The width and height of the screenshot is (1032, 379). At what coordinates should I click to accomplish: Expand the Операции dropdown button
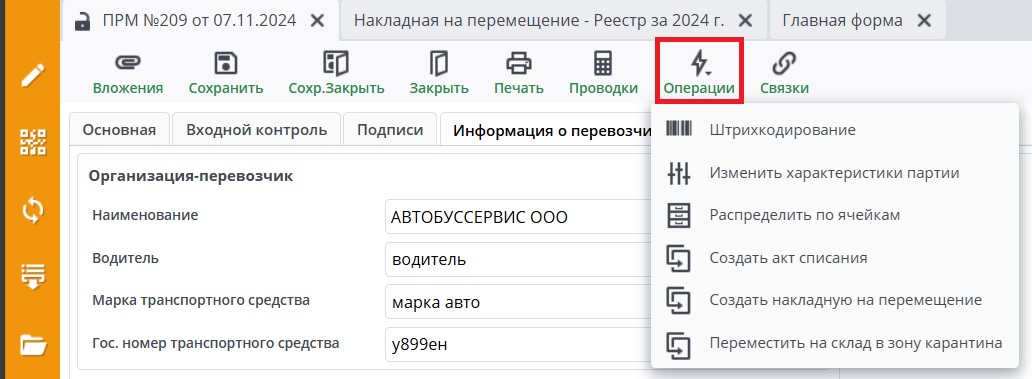[699, 71]
